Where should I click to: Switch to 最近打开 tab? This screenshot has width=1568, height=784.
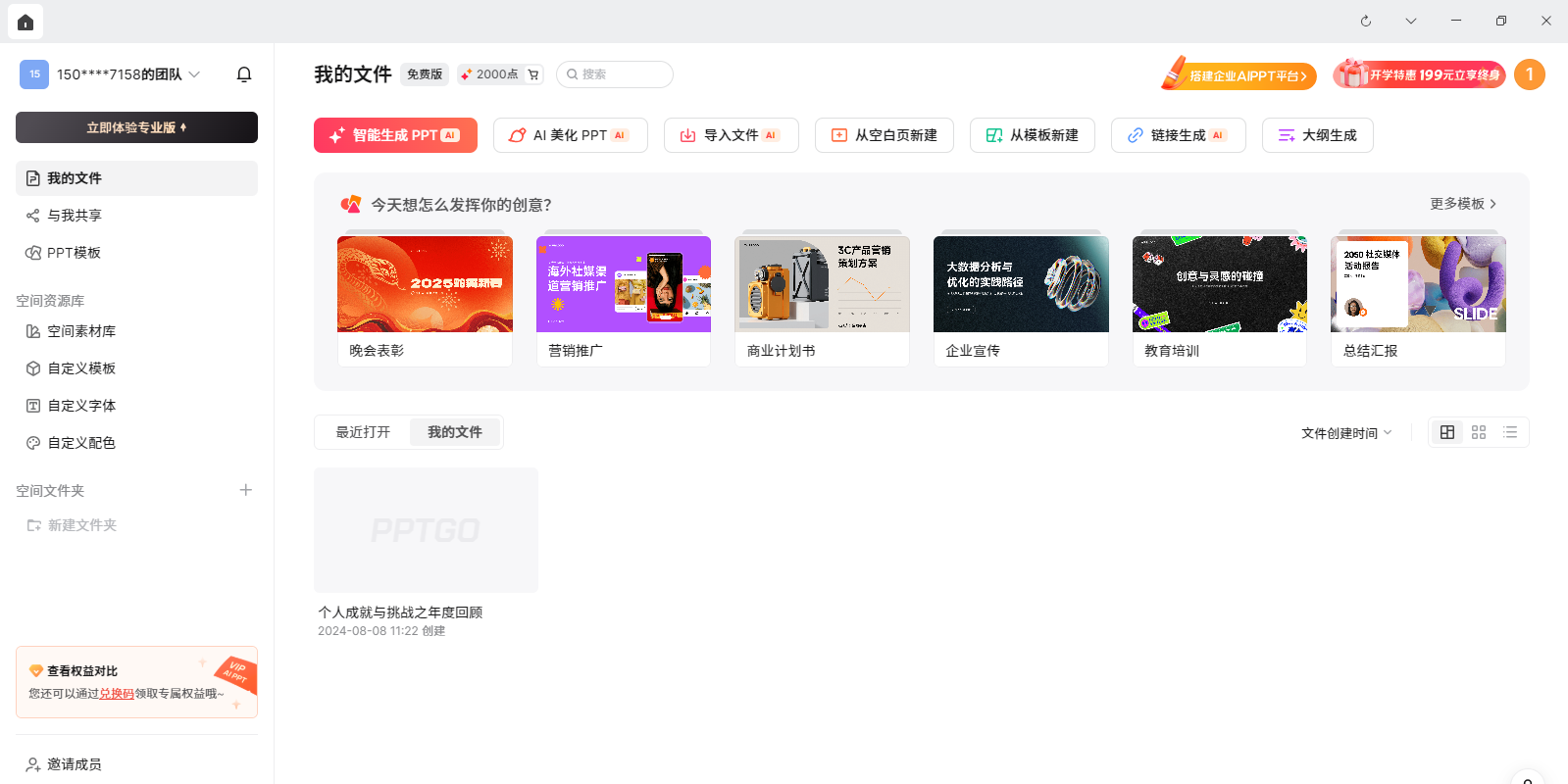[363, 432]
